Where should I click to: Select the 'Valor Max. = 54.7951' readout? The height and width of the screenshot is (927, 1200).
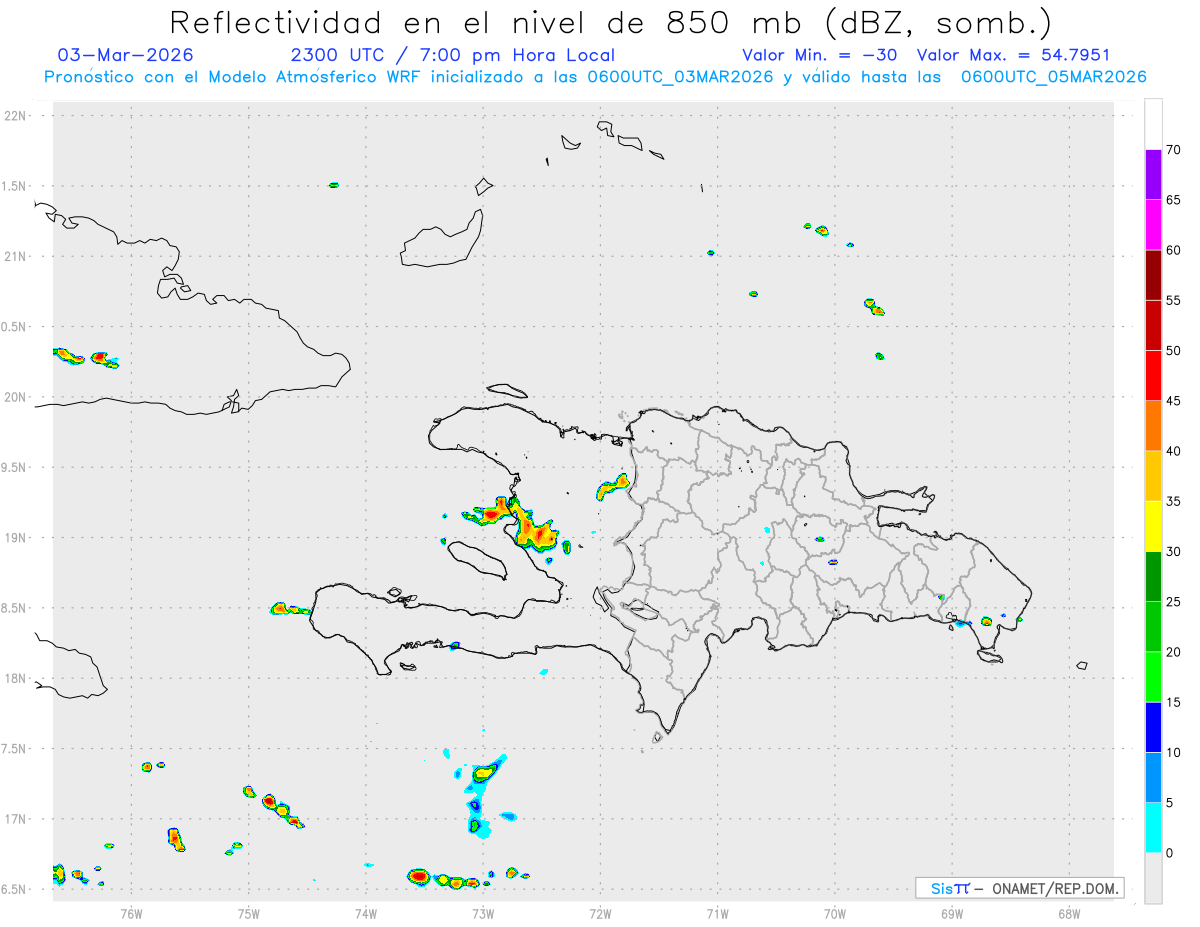click(1013, 55)
